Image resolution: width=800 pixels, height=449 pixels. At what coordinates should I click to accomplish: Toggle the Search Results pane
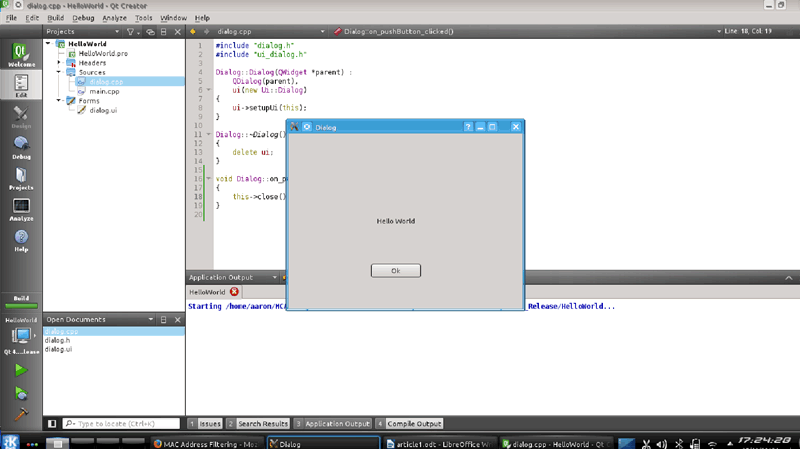pos(257,424)
